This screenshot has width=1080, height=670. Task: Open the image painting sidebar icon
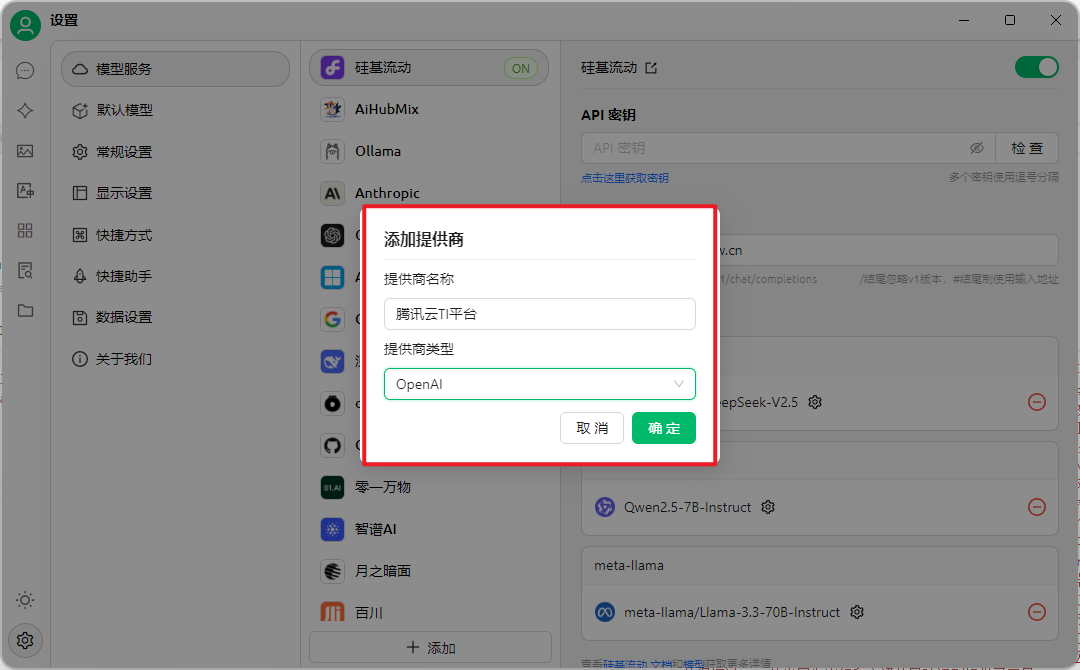tap(25, 151)
